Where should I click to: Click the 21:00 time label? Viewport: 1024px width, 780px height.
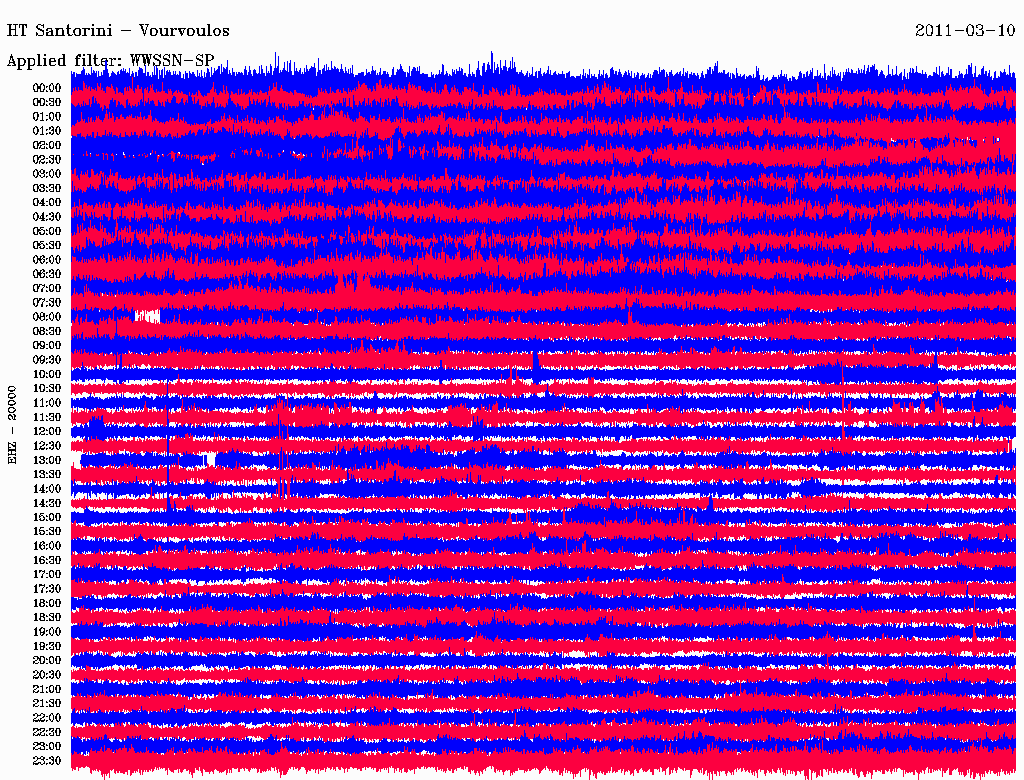tap(47, 689)
